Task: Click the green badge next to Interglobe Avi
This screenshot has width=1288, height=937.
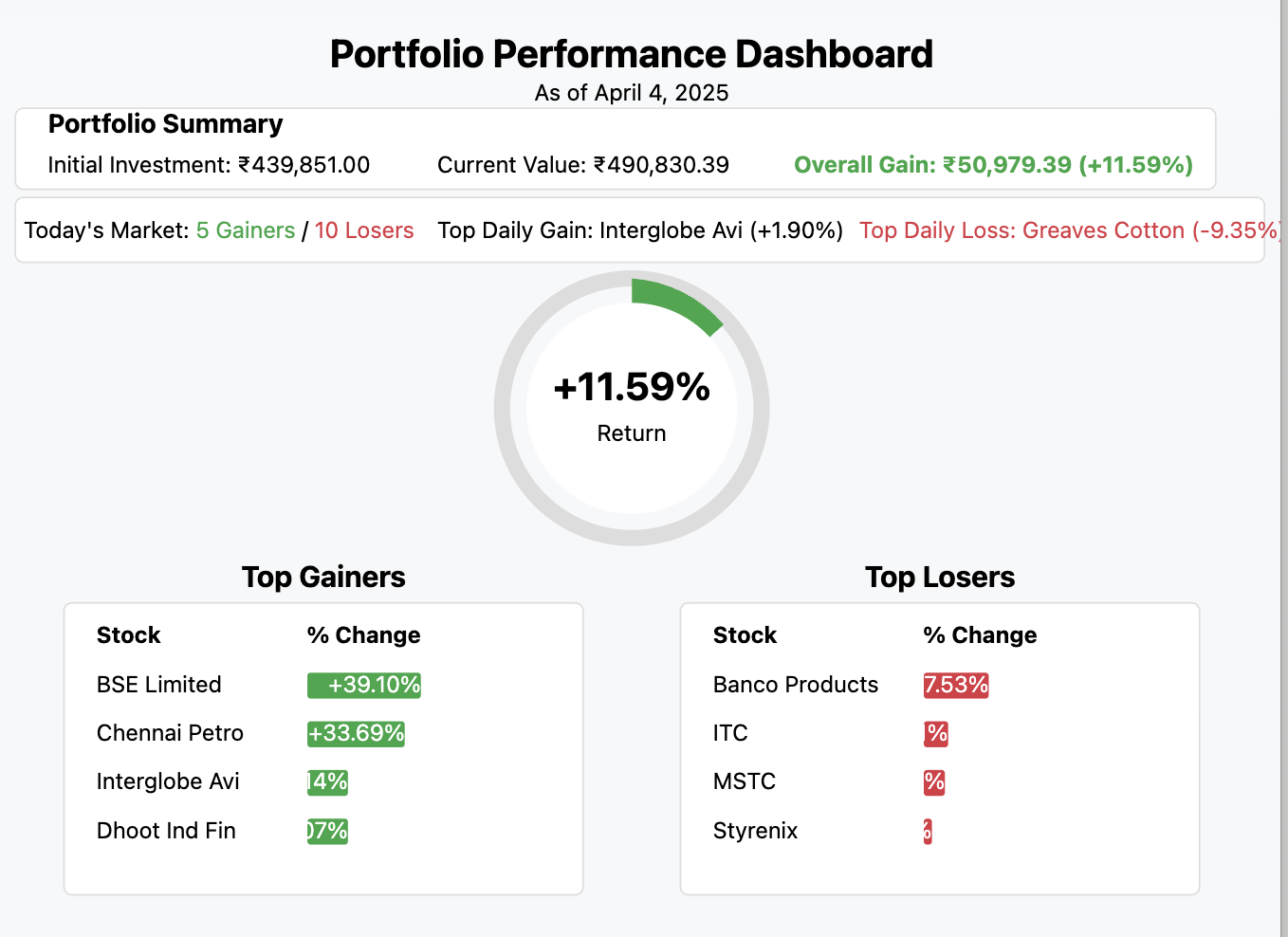Action: [327, 781]
